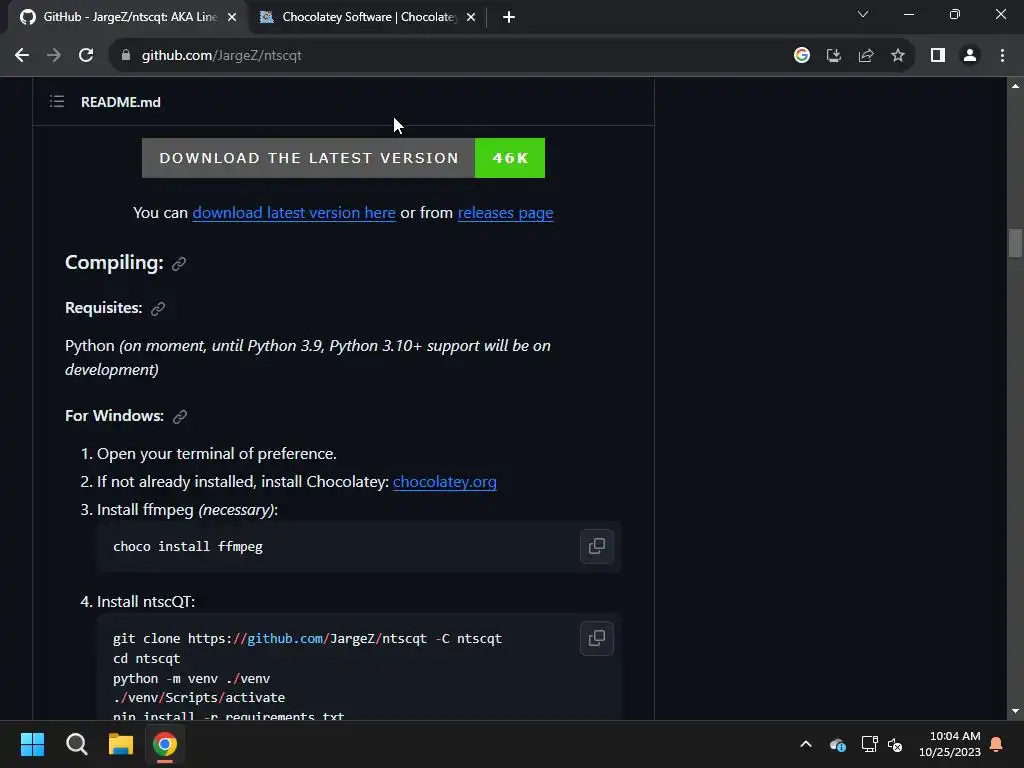This screenshot has height=768, width=1024.
Task: Click the Chrome taskbar icon
Action: tap(165, 744)
